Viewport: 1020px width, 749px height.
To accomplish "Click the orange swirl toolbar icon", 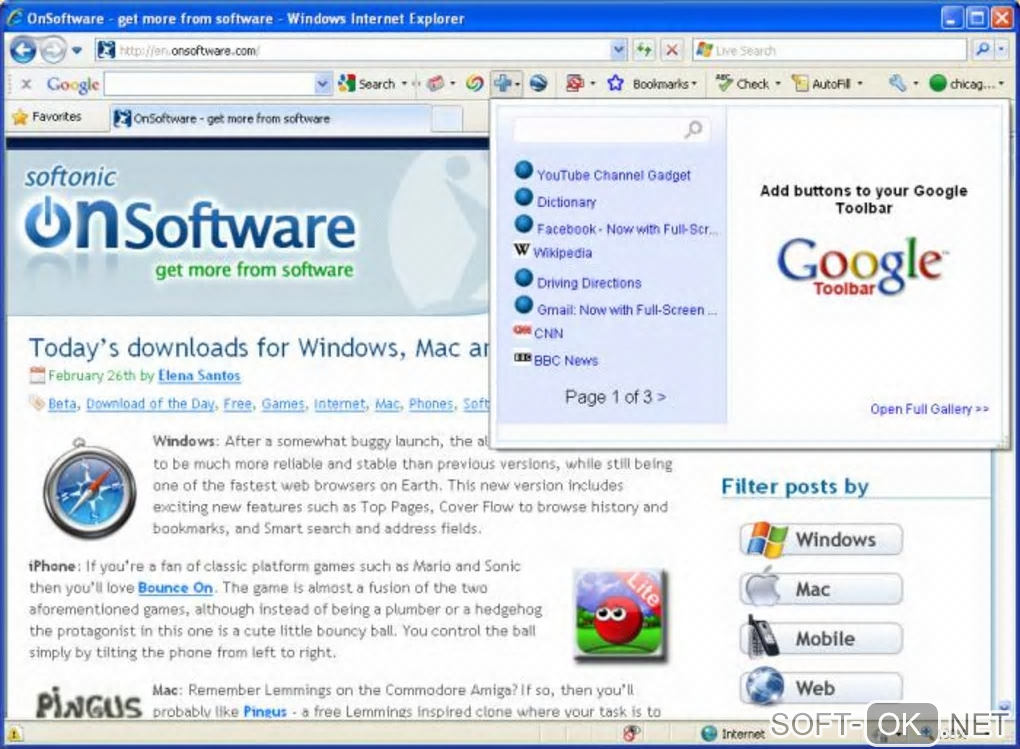I will pos(475,83).
